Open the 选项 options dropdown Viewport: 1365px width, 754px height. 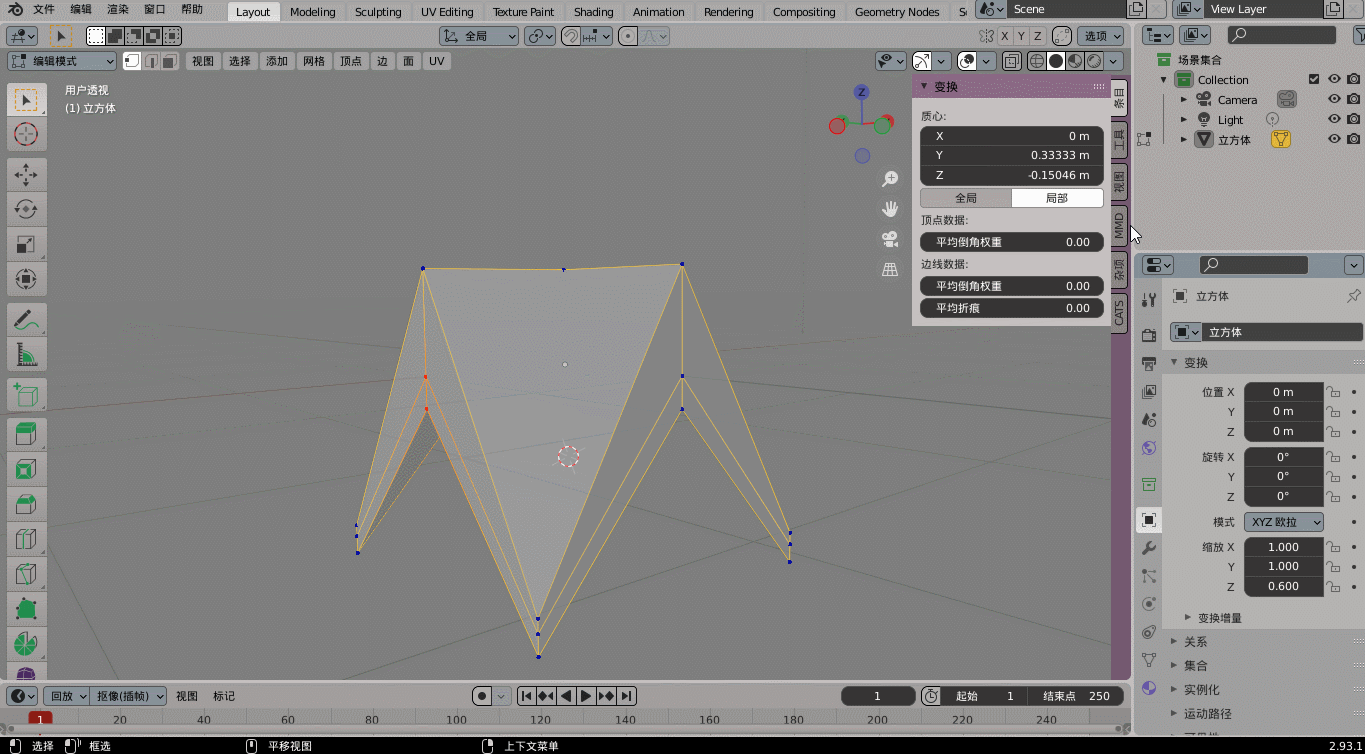[x=1099, y=36]
